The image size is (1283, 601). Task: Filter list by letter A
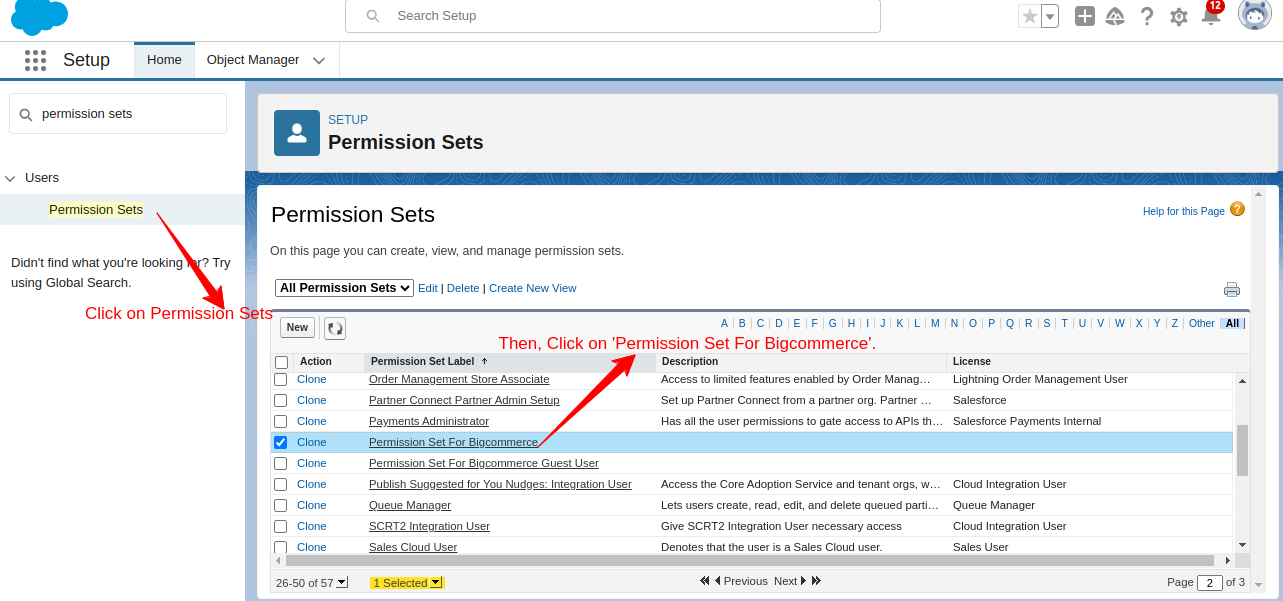(724, 323)
